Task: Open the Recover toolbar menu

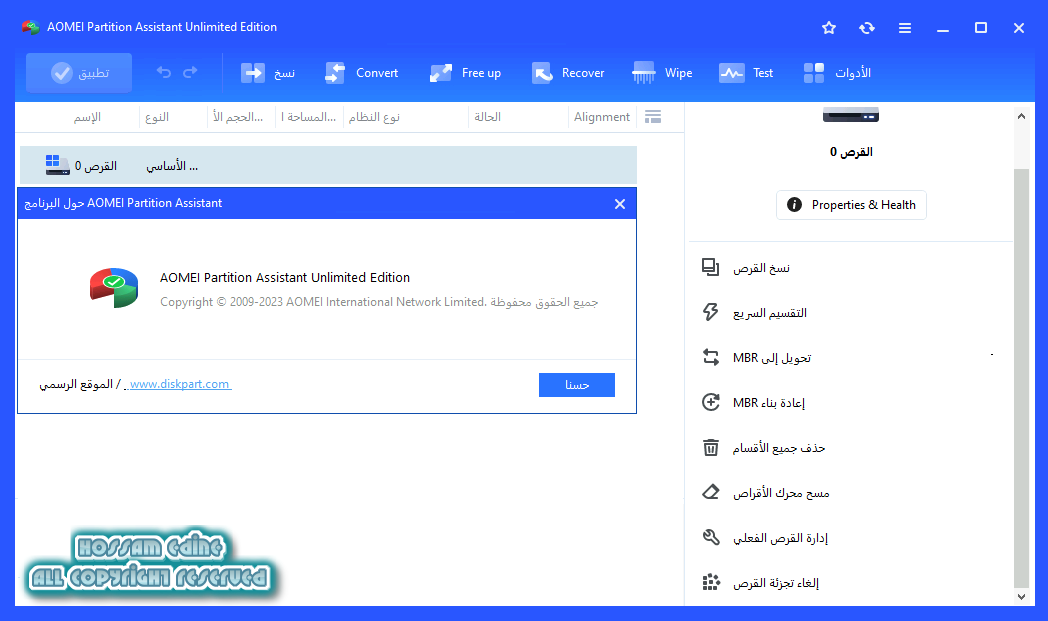Action: point(568,73)
